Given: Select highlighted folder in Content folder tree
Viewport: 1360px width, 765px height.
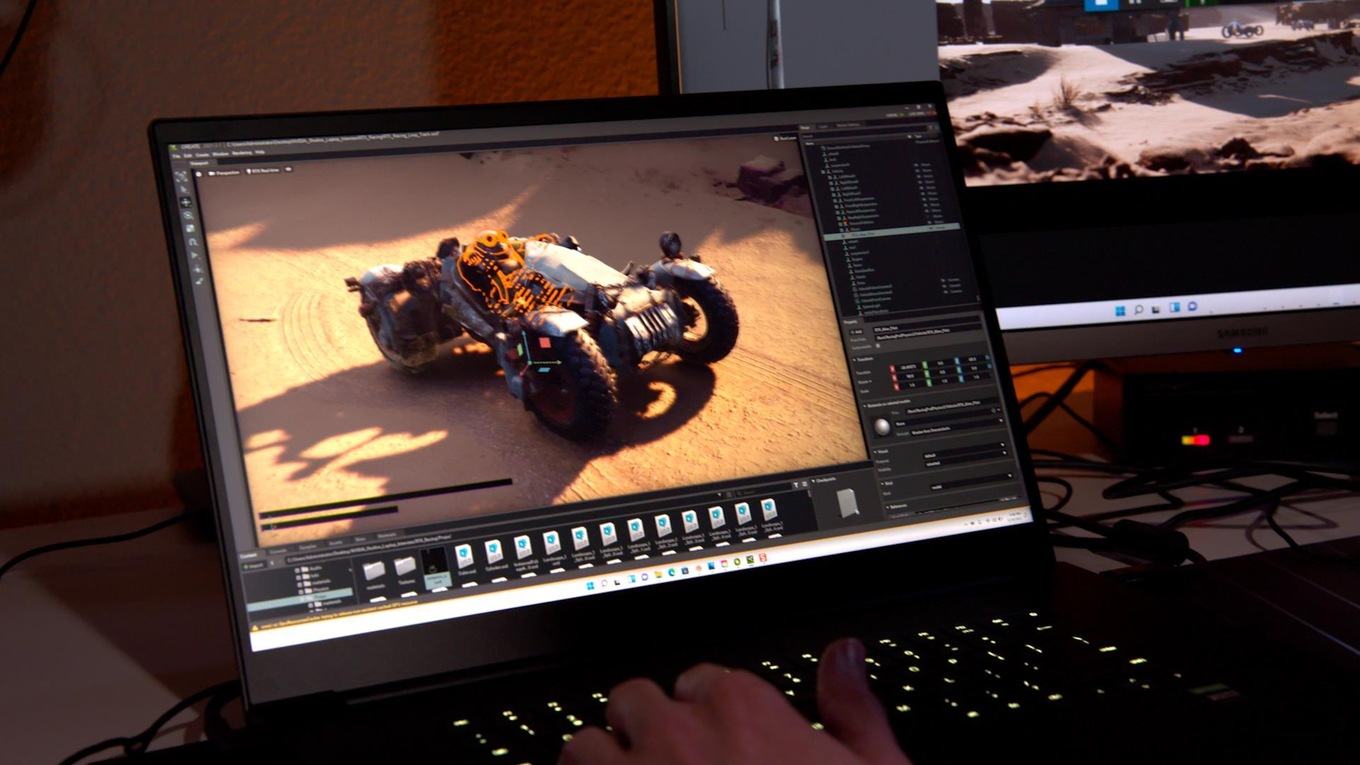Looking at the screenshot, I should (301, 598).
